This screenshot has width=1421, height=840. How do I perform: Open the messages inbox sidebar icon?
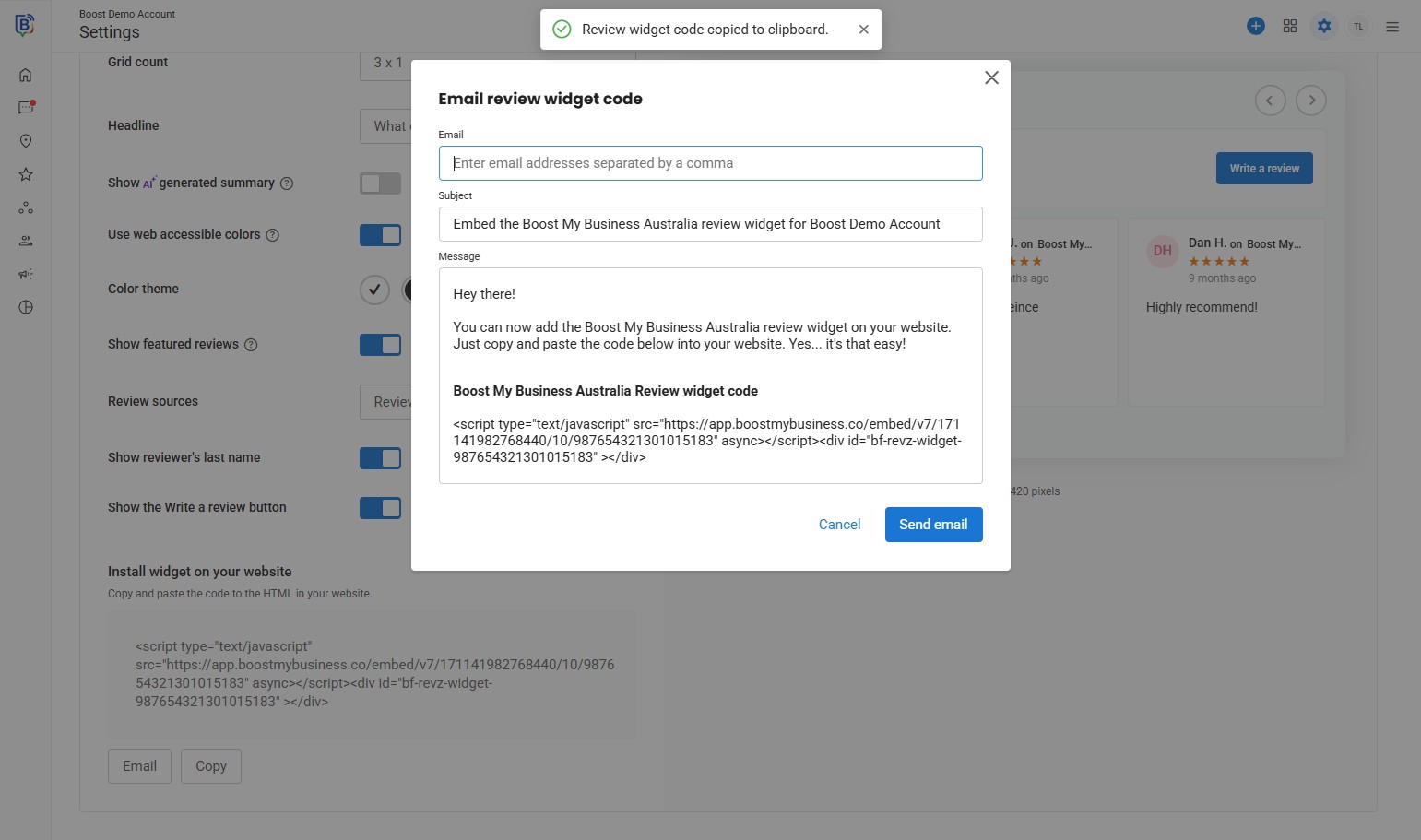(26, 108)
